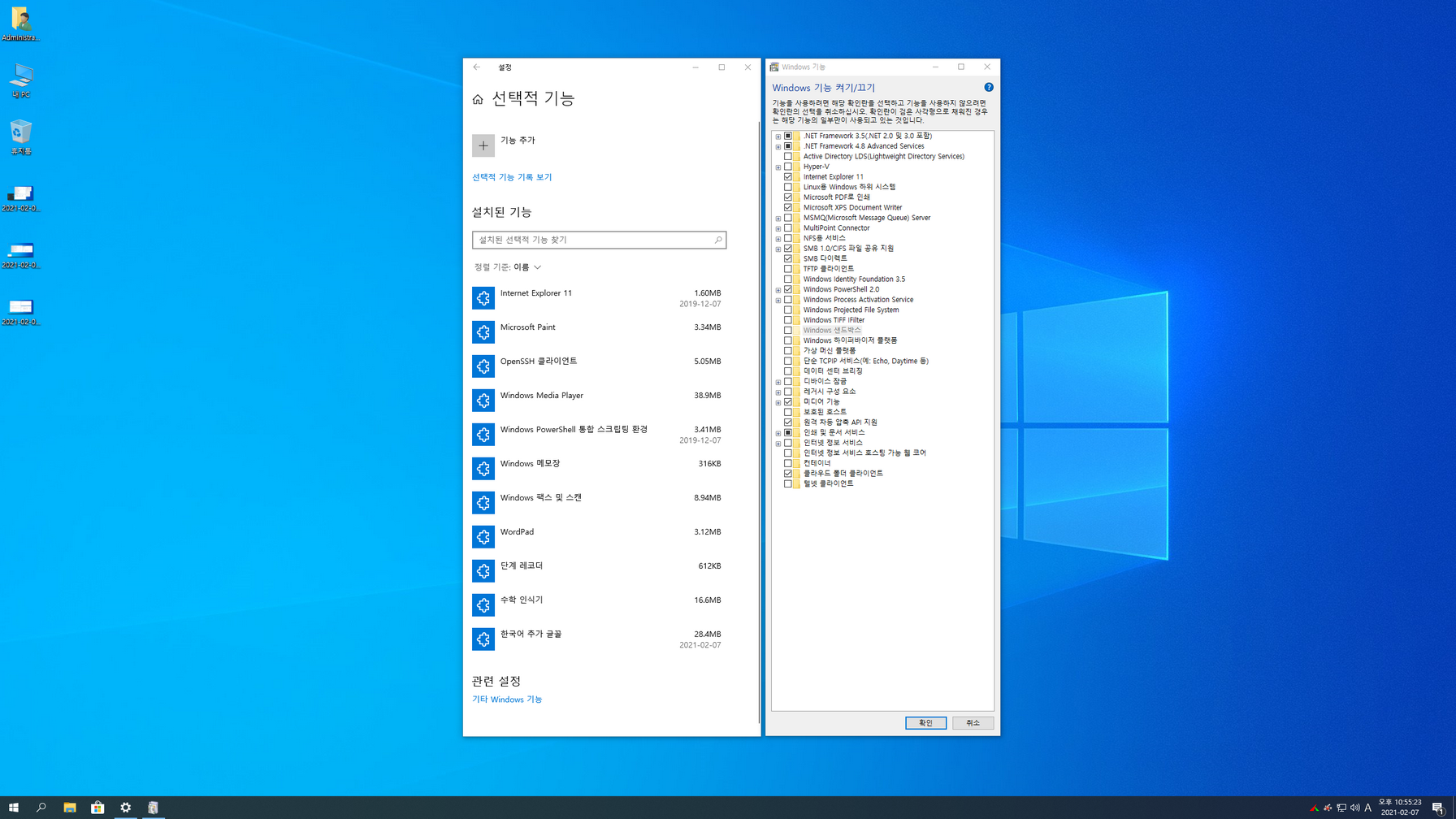Open the notification center icon
The height and width of the screenshot is (819, 1456).
click(1438, 808)
